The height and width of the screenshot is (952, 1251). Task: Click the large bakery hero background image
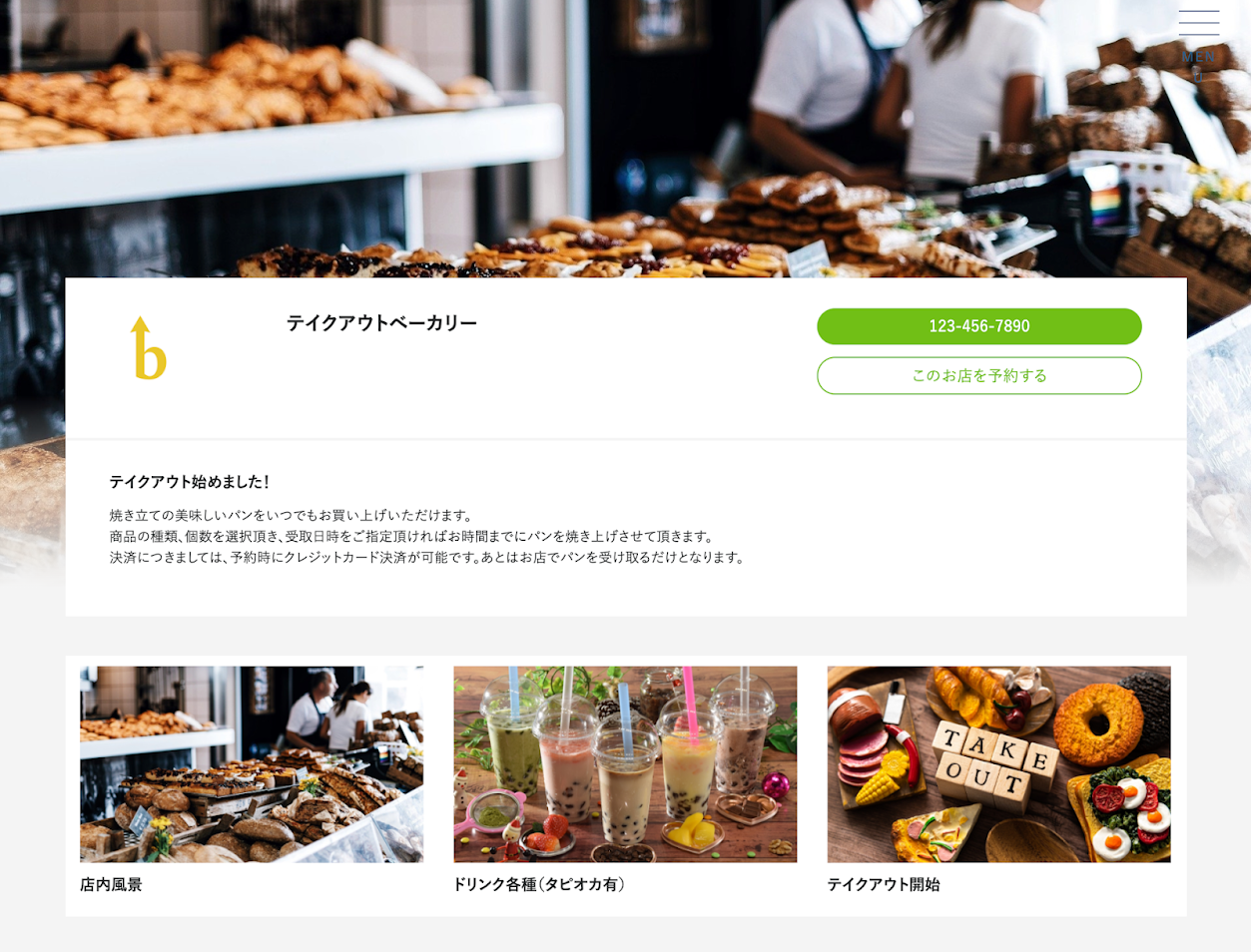(x=625, y=139)
